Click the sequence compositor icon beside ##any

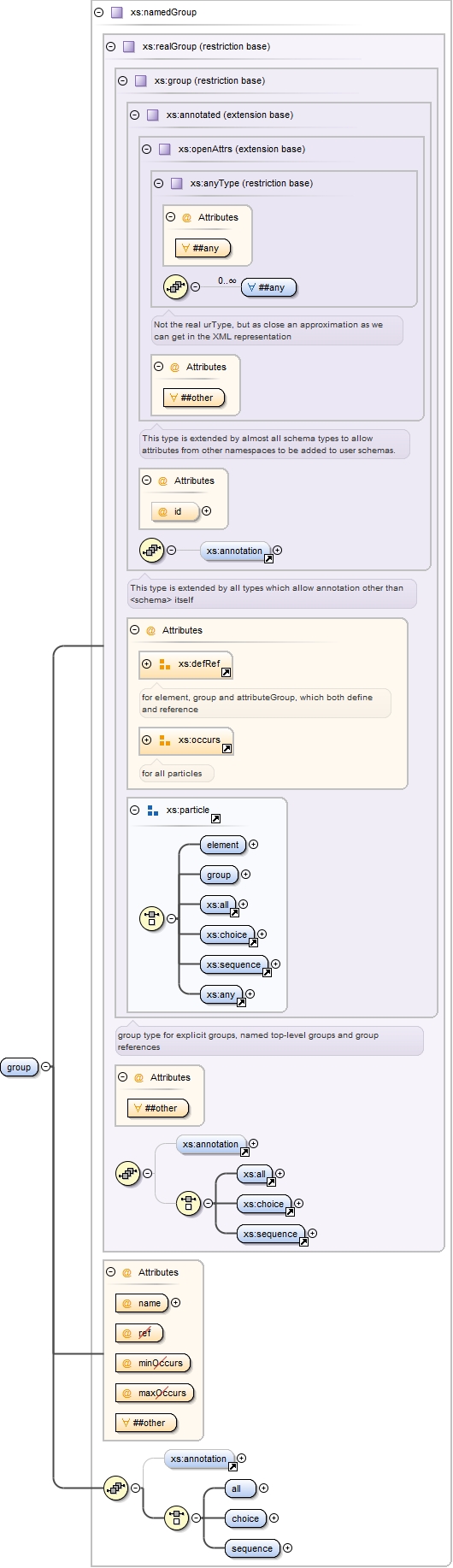(x=176, y=287)
